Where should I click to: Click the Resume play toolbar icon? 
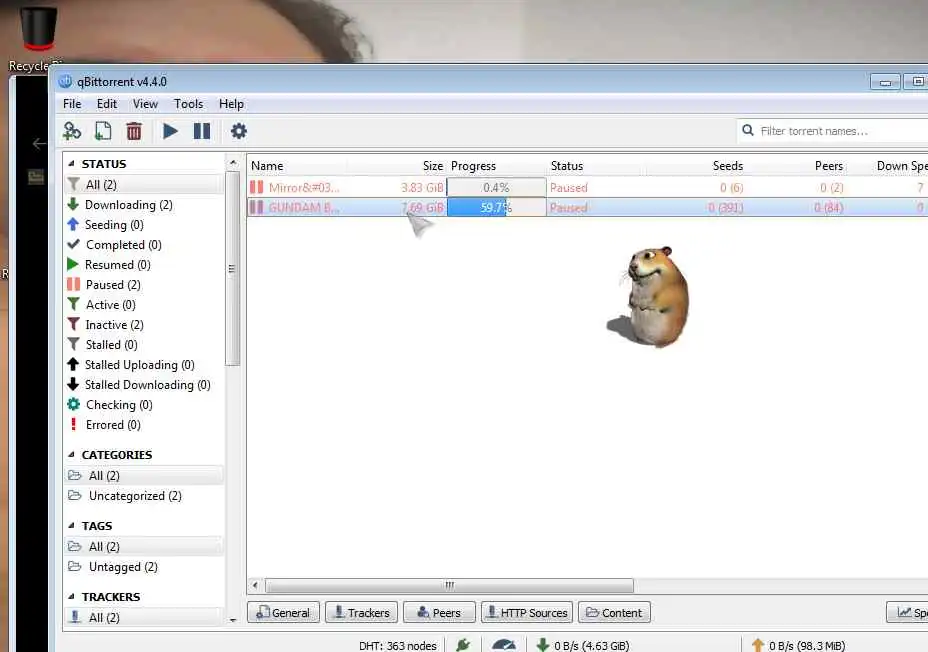tap(170, 131)
